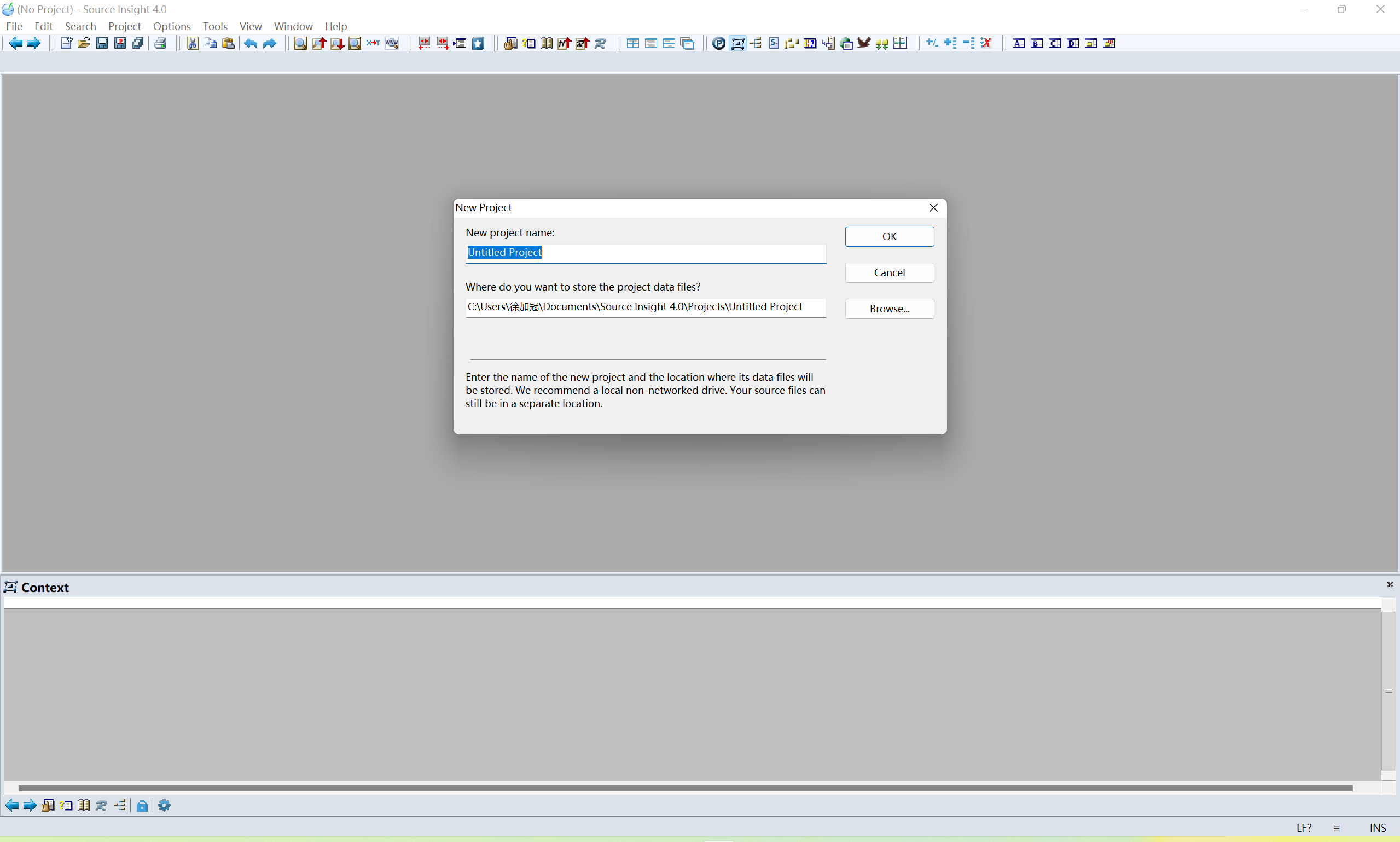Click the Go Forward arrow in the main toolbar
Viewport: 1400px width, 842px height.
coord(34,43)
